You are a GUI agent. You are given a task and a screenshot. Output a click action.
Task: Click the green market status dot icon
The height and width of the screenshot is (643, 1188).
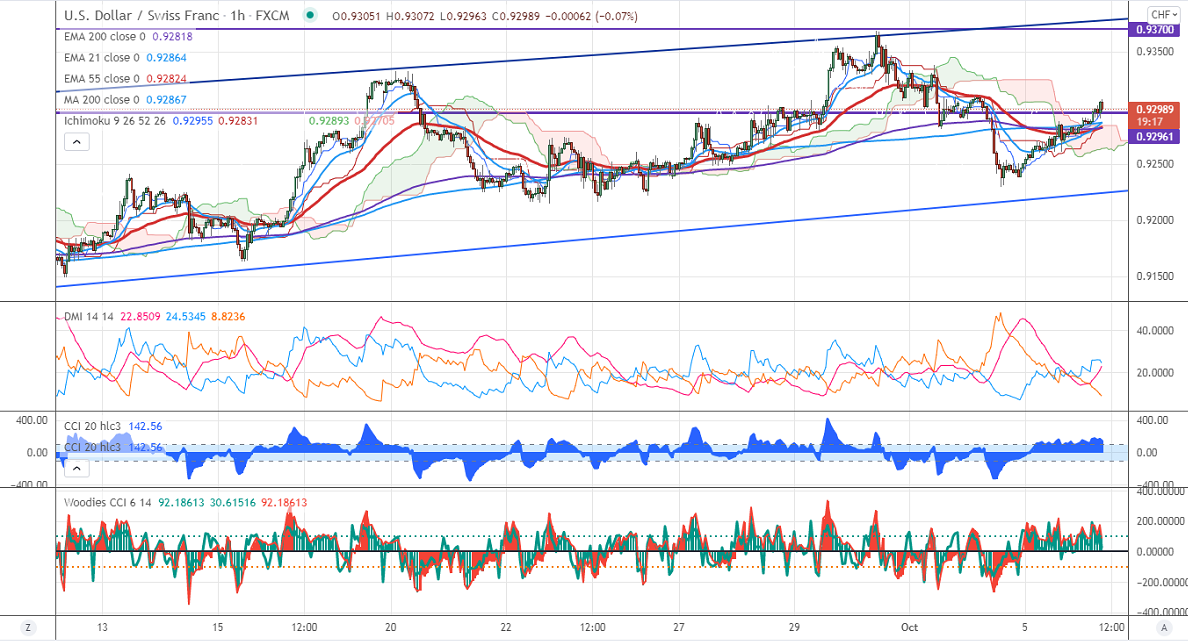pos(310,15)
